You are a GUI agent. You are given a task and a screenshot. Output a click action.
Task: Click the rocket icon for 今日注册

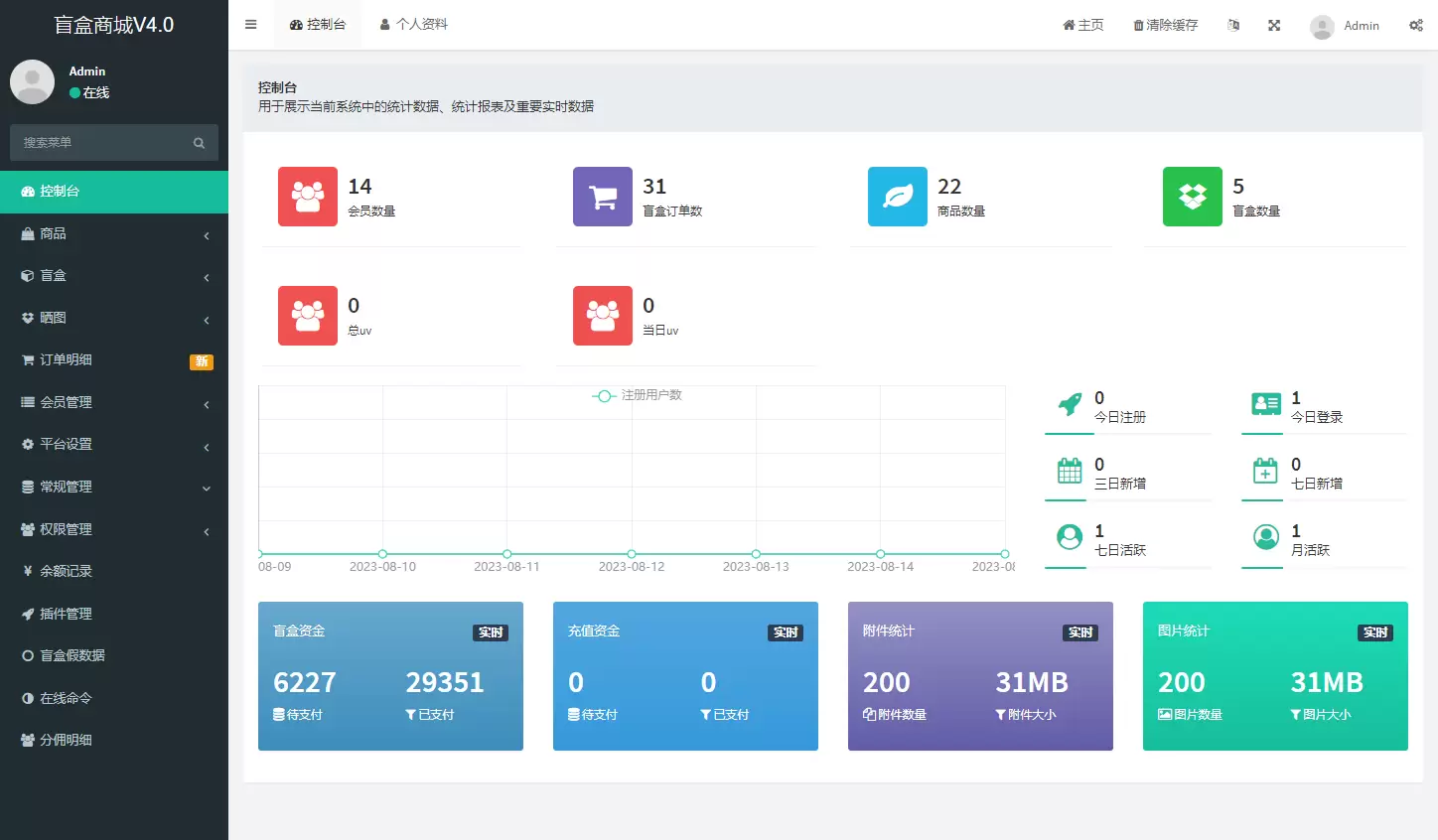click(x=1070, y=404)
